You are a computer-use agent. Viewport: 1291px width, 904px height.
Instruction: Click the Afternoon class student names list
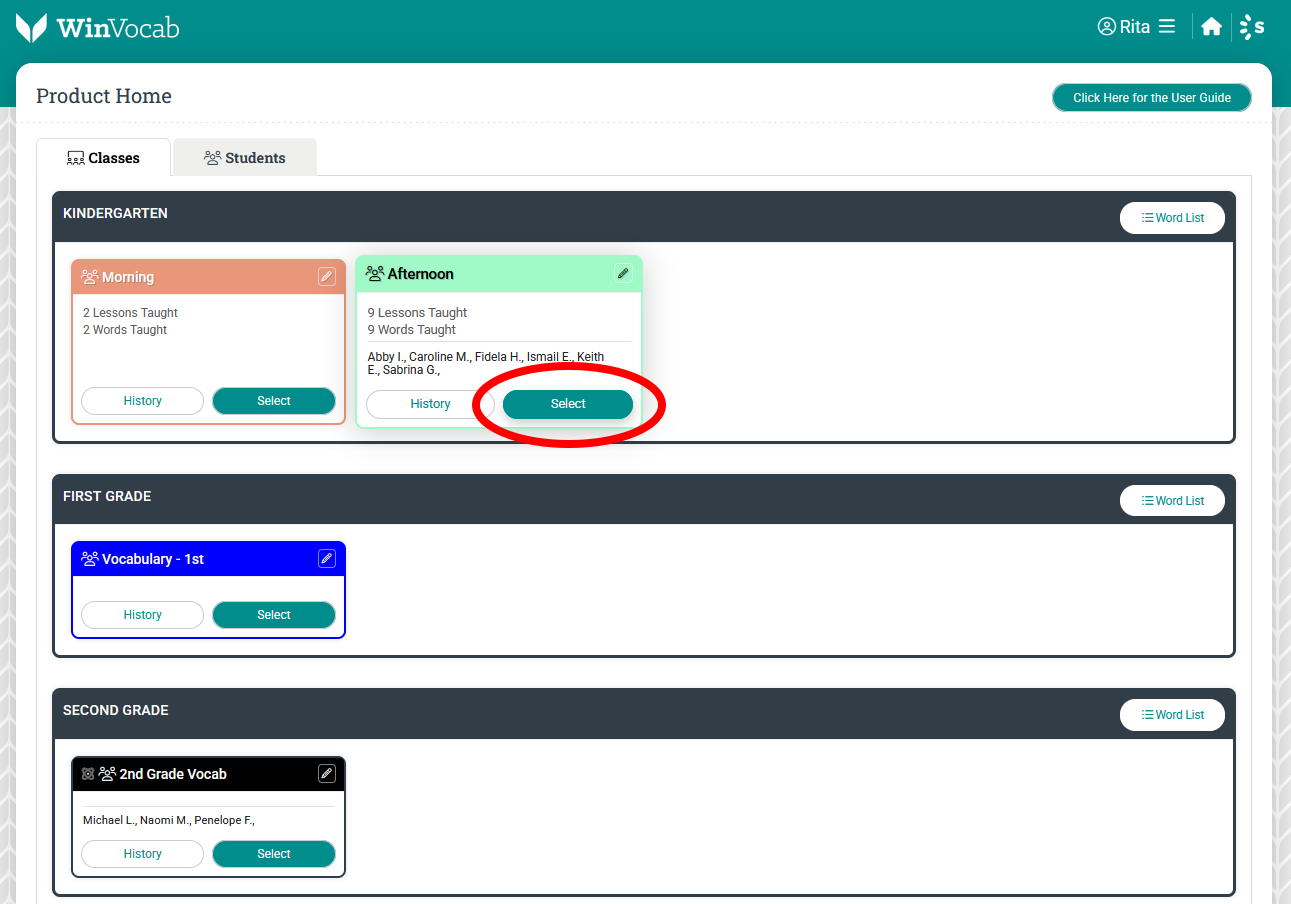point(485,363)
